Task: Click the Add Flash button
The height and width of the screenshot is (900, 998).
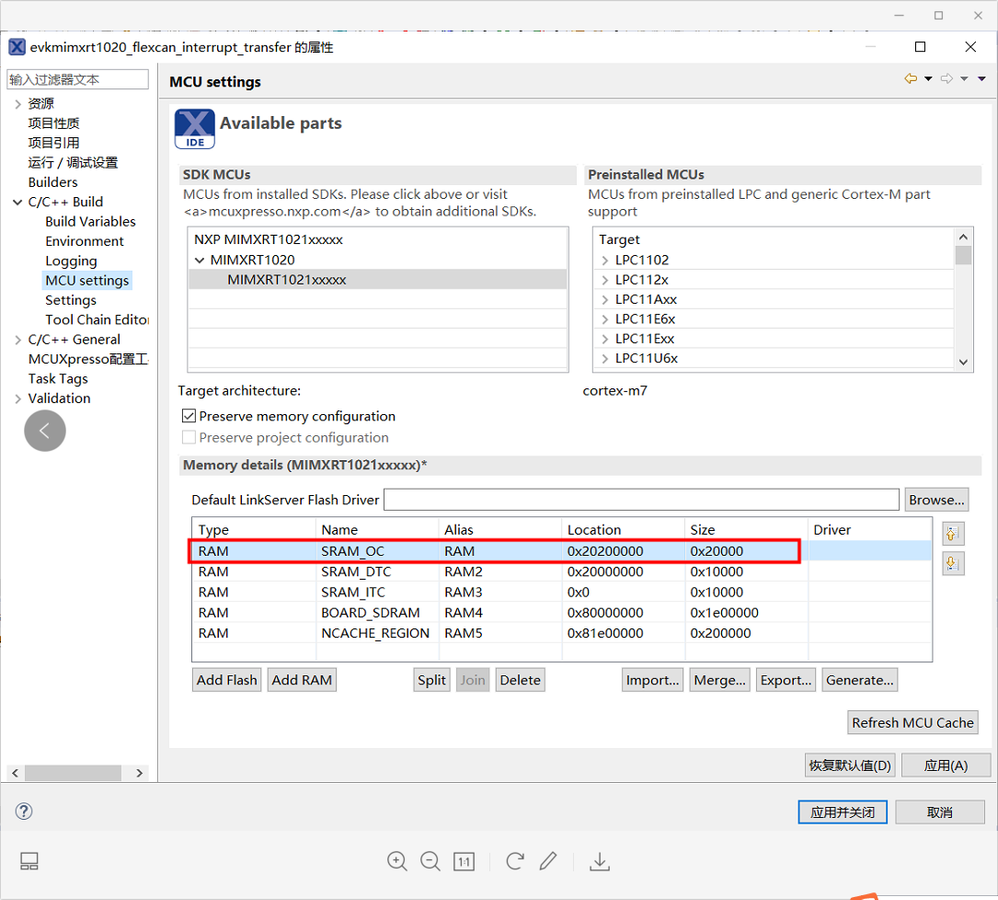Action: [x=227, y=680]
